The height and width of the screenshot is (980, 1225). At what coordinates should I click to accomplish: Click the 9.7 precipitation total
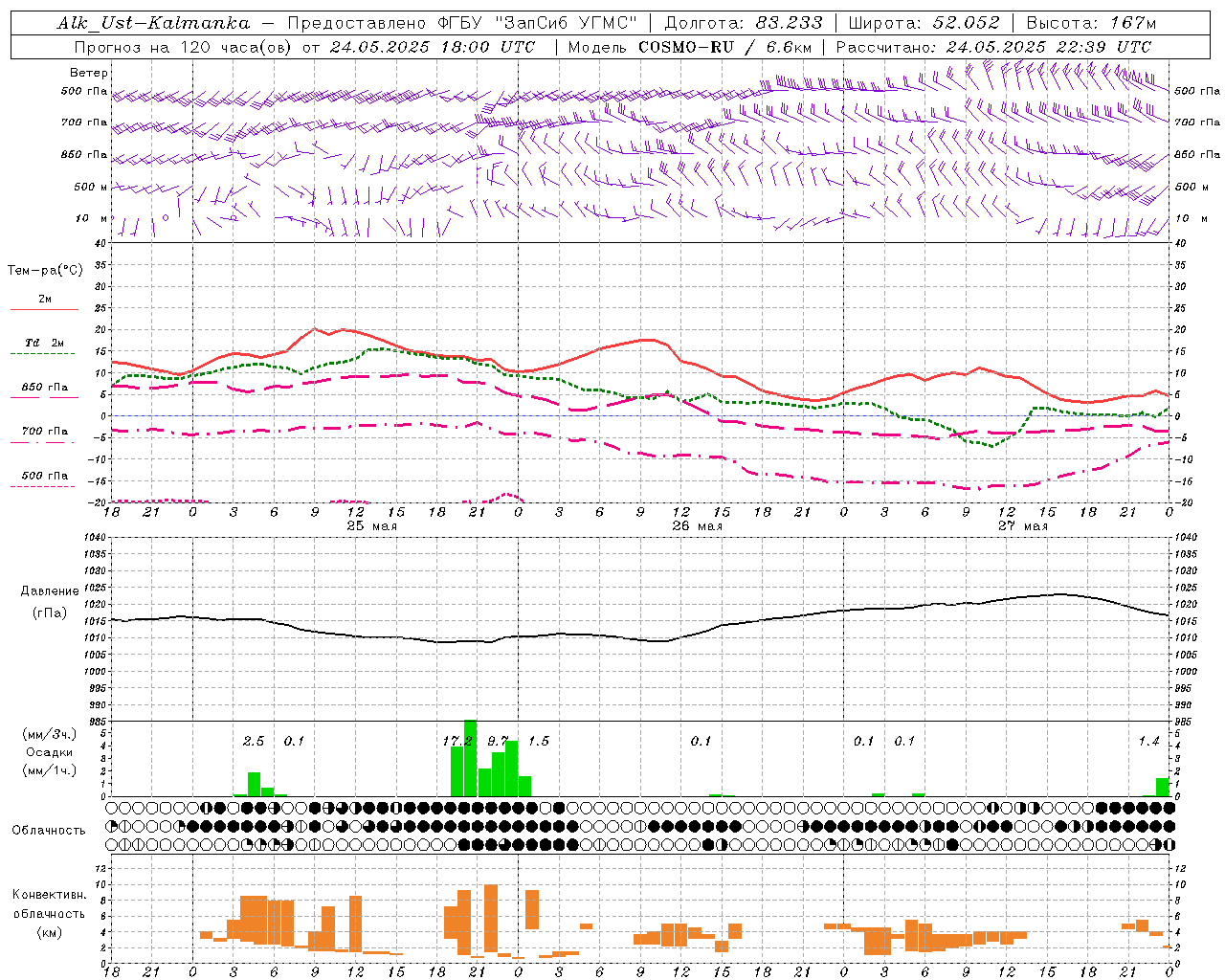[x=498, y=741]
